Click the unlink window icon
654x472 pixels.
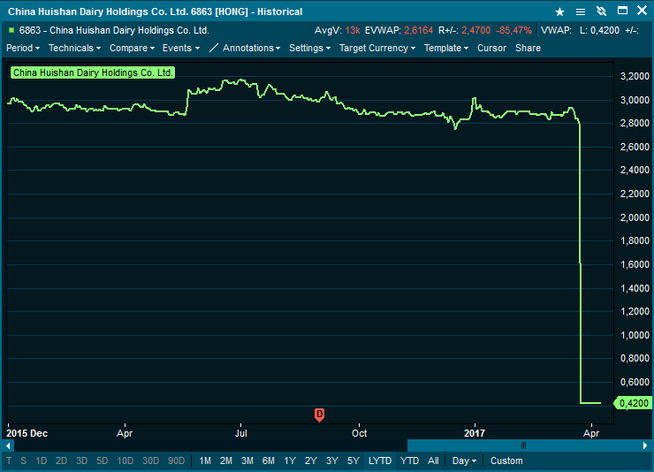[x=601, y=11]
